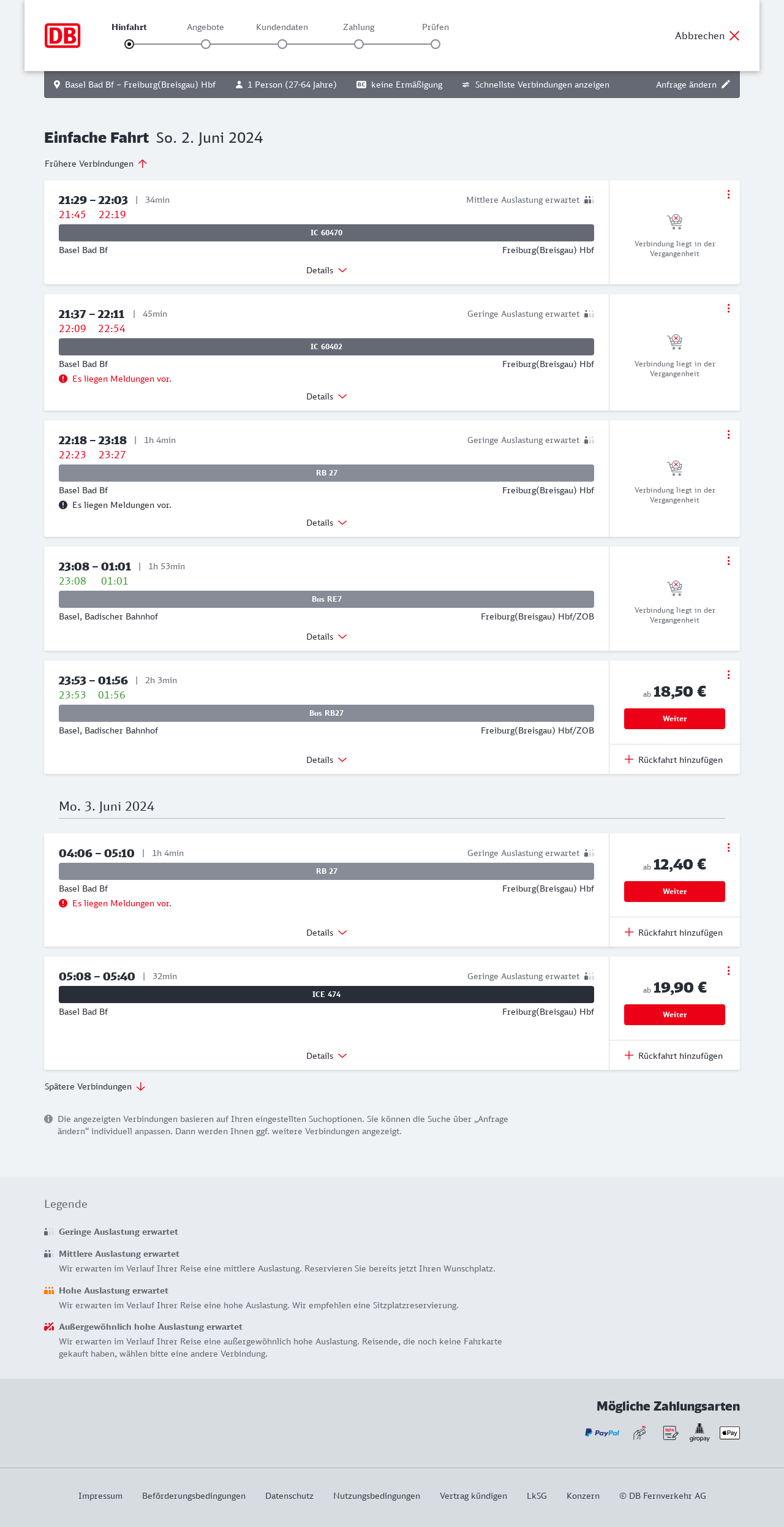Viewport: 784px width, 1527px height.
Task: Click the pencil icon beside Anfrage ändern
Action: click(726, 85)
